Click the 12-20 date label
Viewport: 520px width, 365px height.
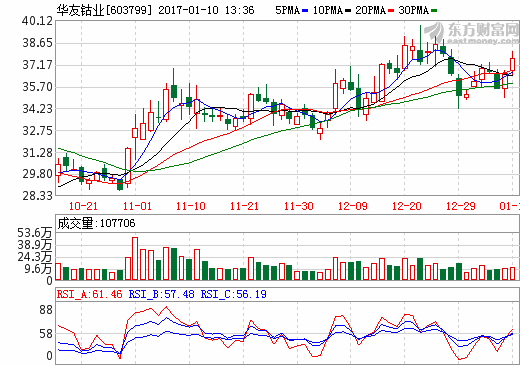[x=407, y=206]
